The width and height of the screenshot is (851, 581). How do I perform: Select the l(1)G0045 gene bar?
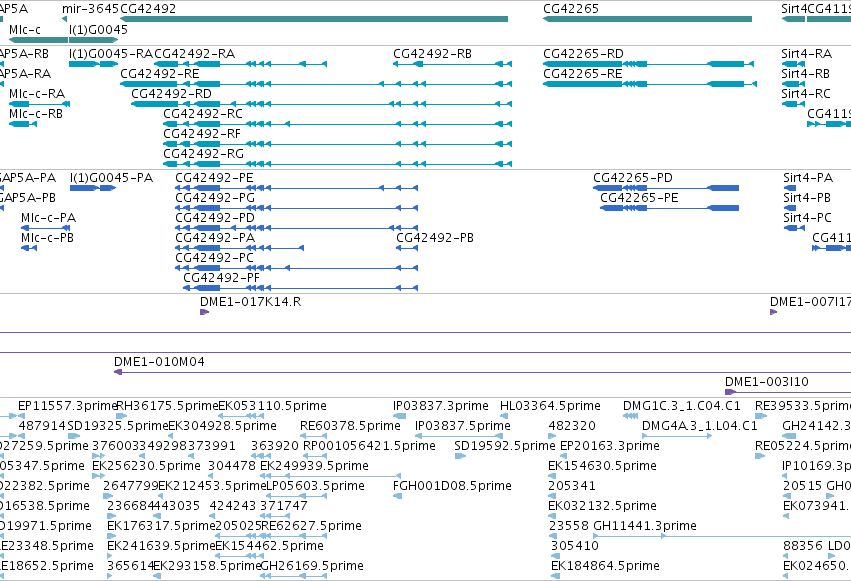coord(93,40)
